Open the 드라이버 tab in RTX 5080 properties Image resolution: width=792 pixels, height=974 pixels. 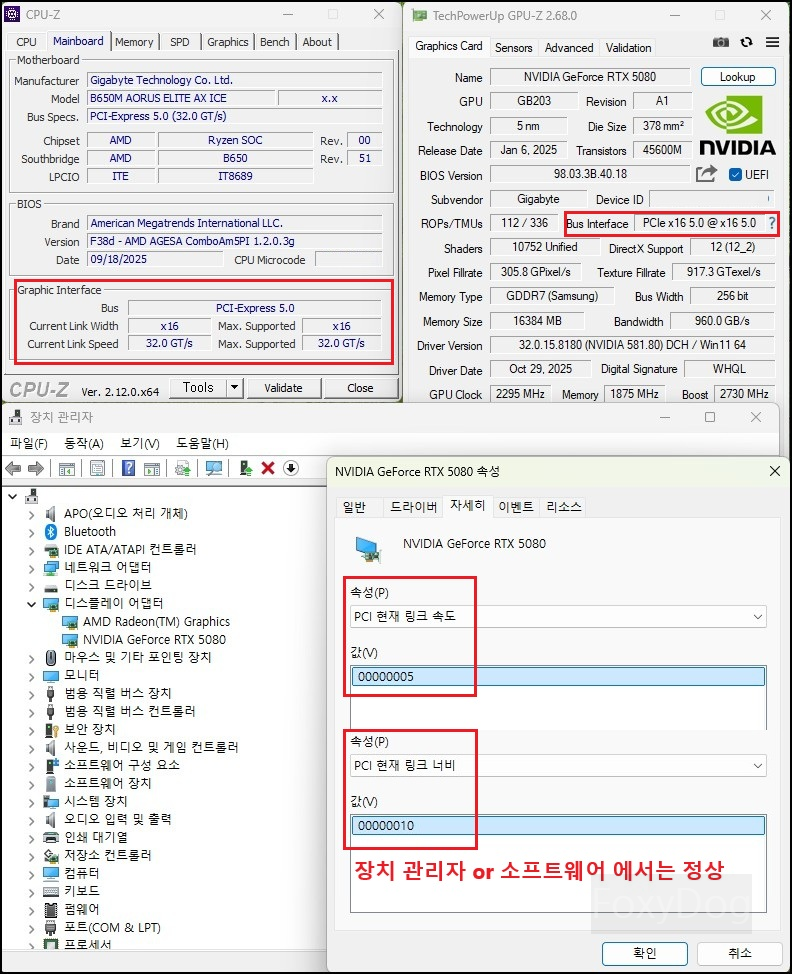[x=413, y=507]
